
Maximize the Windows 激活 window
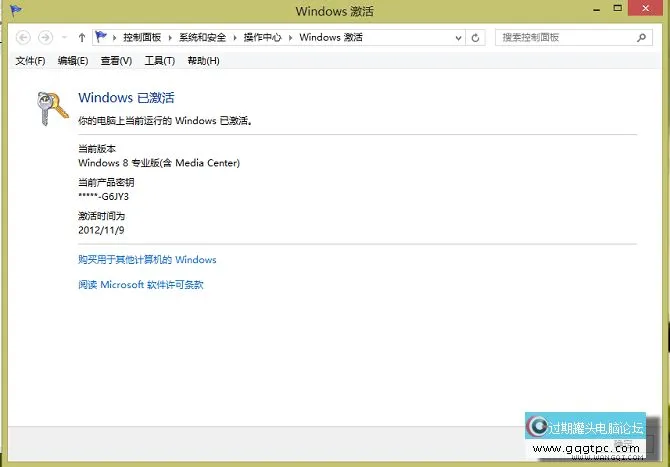pos(617,8)
